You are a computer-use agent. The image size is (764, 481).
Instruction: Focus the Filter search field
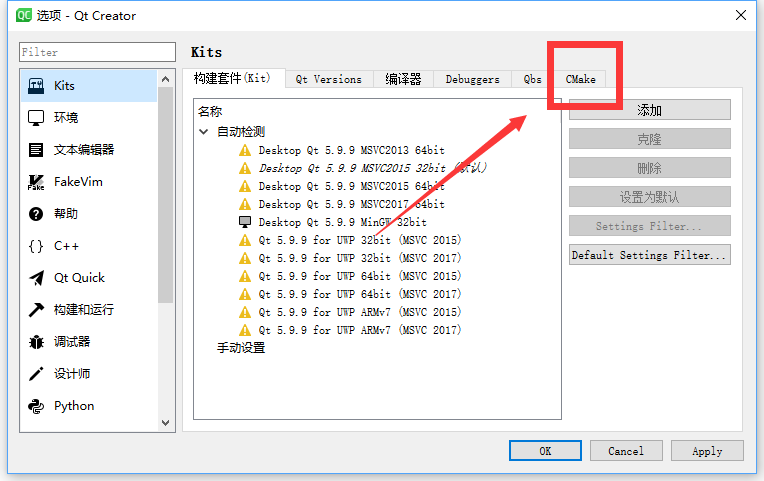pyautogui.click(x=97, y=52)
